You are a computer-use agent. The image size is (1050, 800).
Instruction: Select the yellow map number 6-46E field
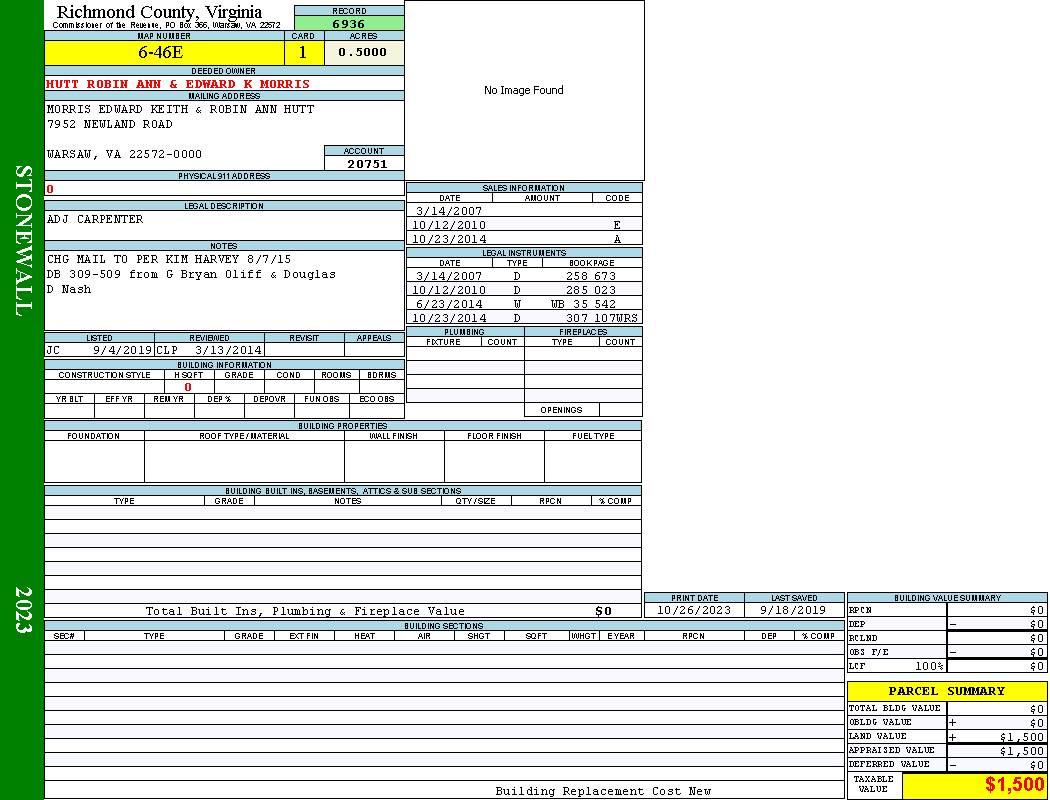tap(161, 52)
